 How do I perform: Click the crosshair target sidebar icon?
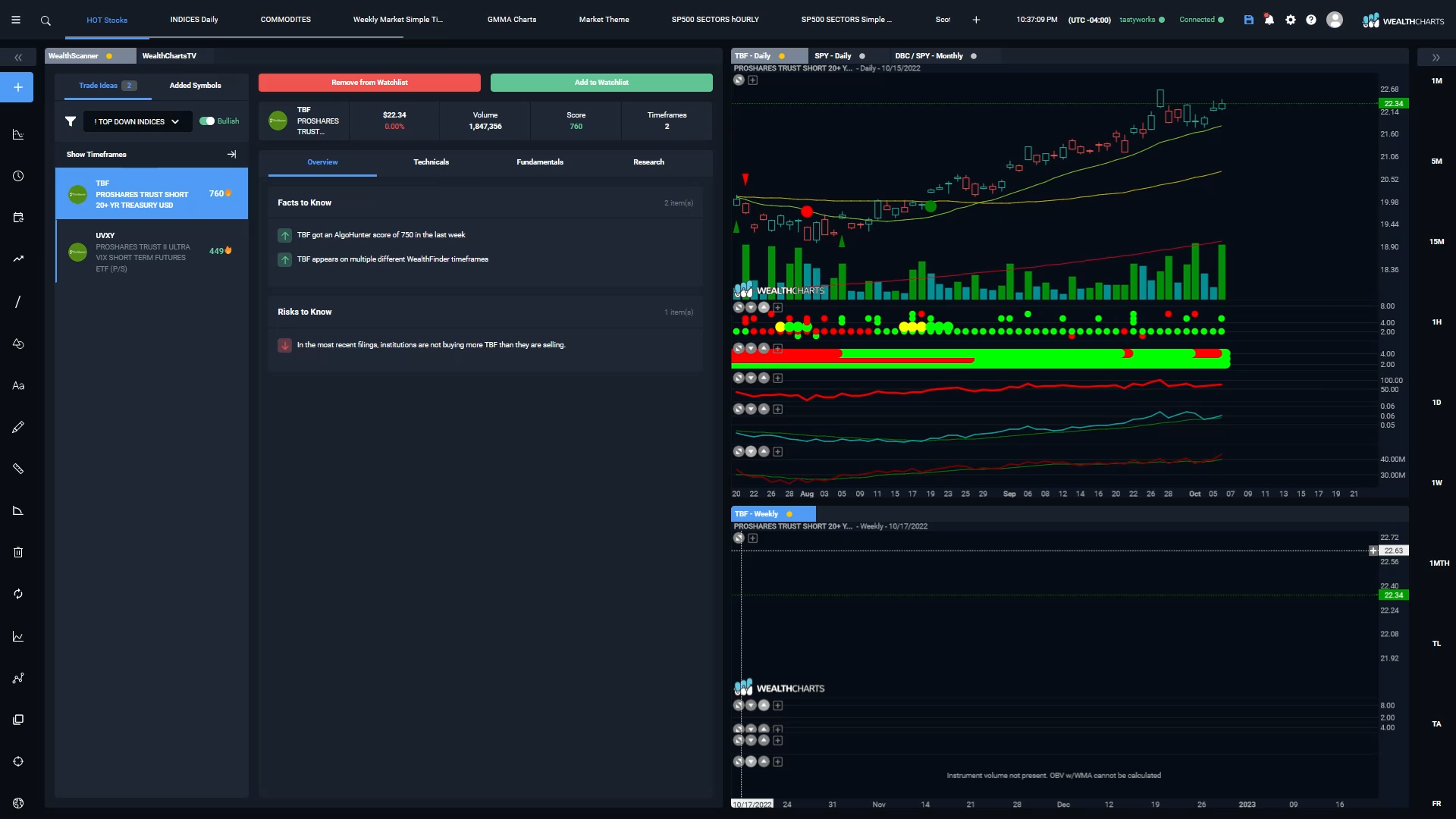[18, 761]
